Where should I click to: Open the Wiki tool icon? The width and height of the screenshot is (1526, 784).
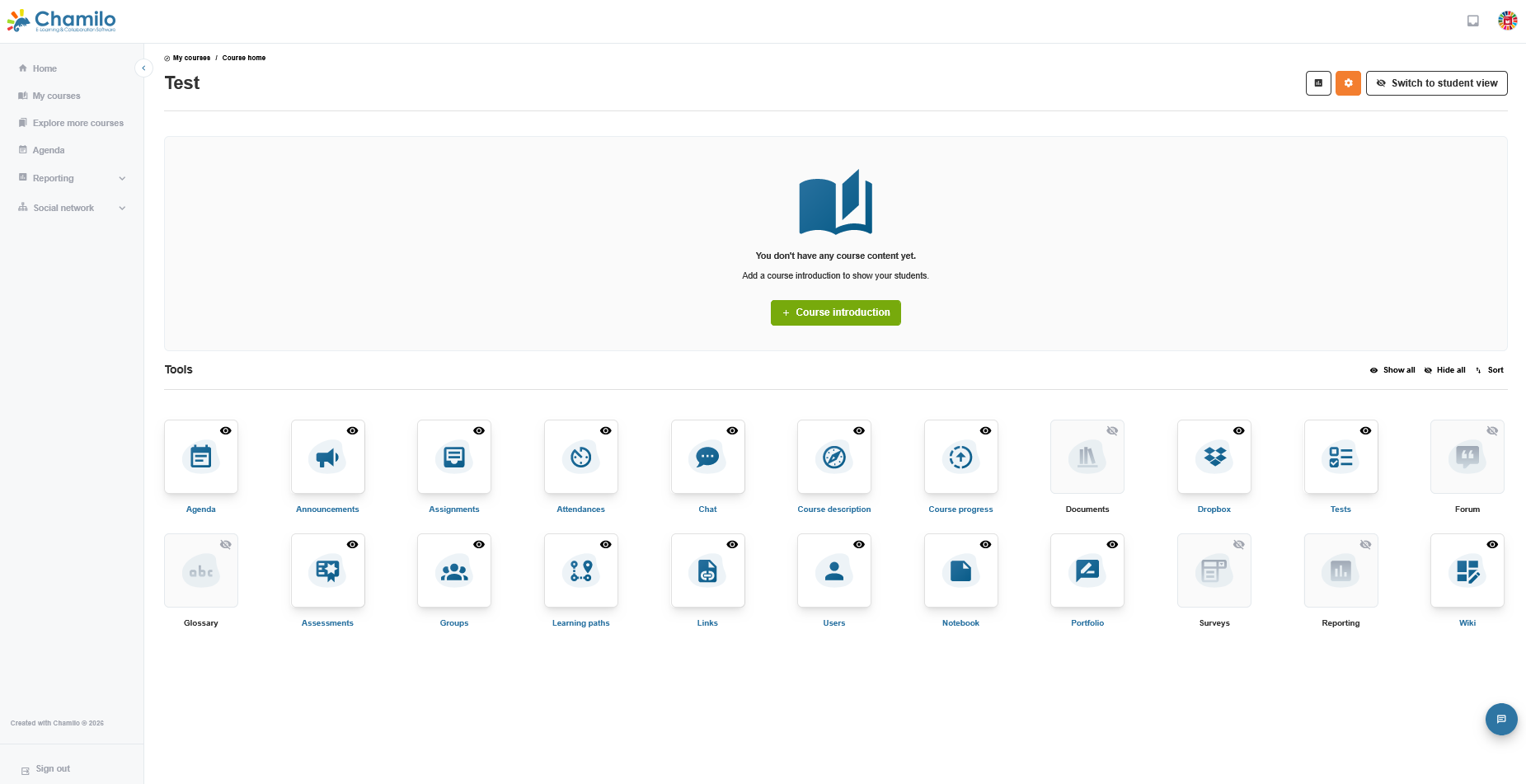click(x=1467, y=570)
